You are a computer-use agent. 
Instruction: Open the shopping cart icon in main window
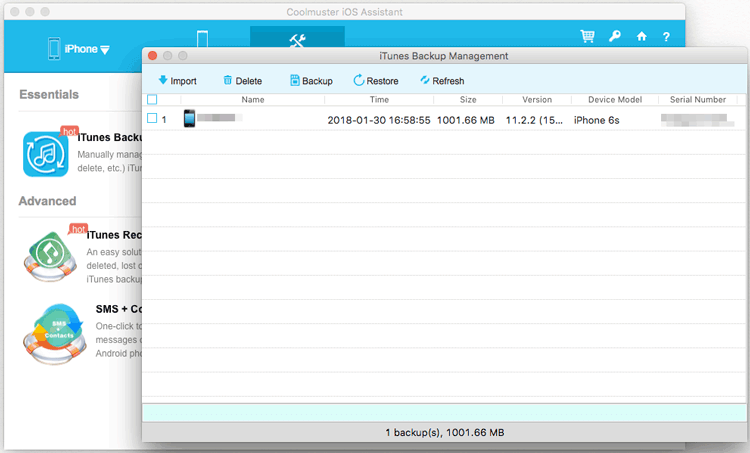pyautogui.click(x=587, y=36)
